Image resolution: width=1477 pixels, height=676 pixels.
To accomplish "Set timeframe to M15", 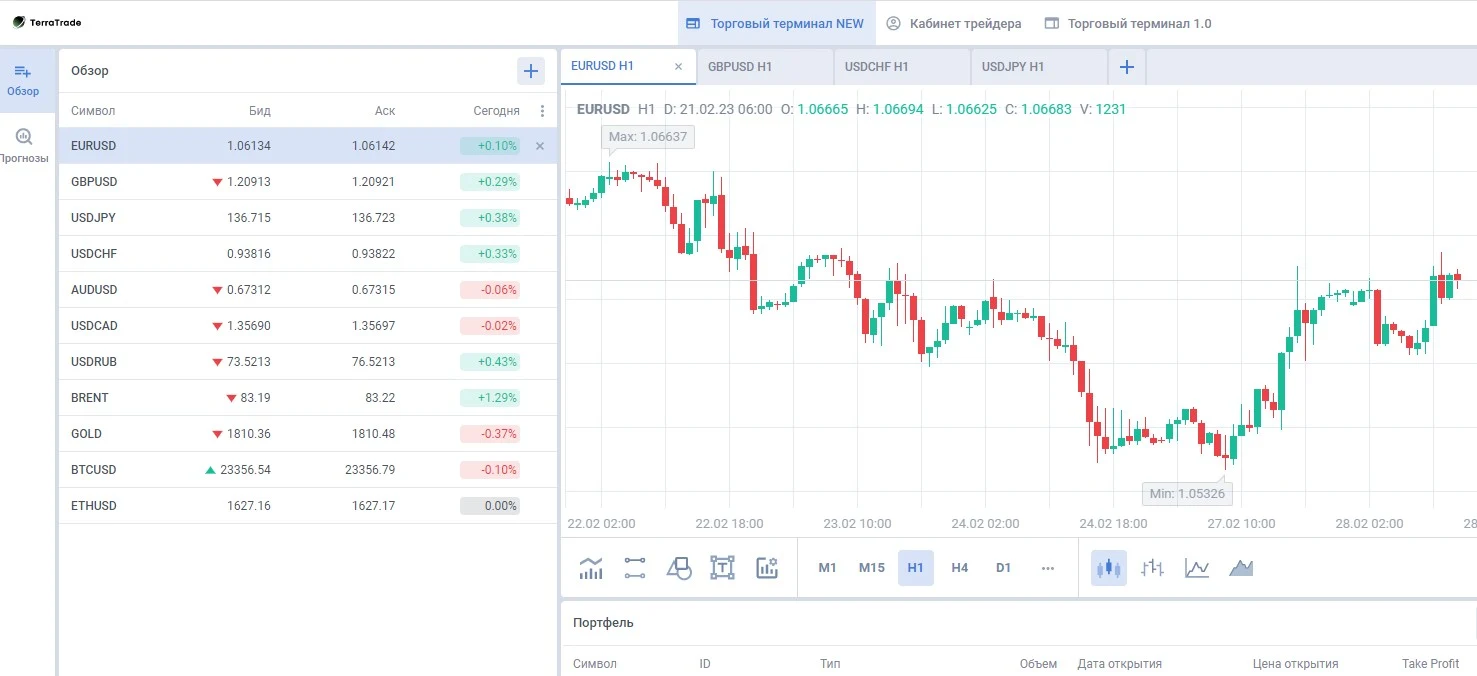I will click(872, 568).
